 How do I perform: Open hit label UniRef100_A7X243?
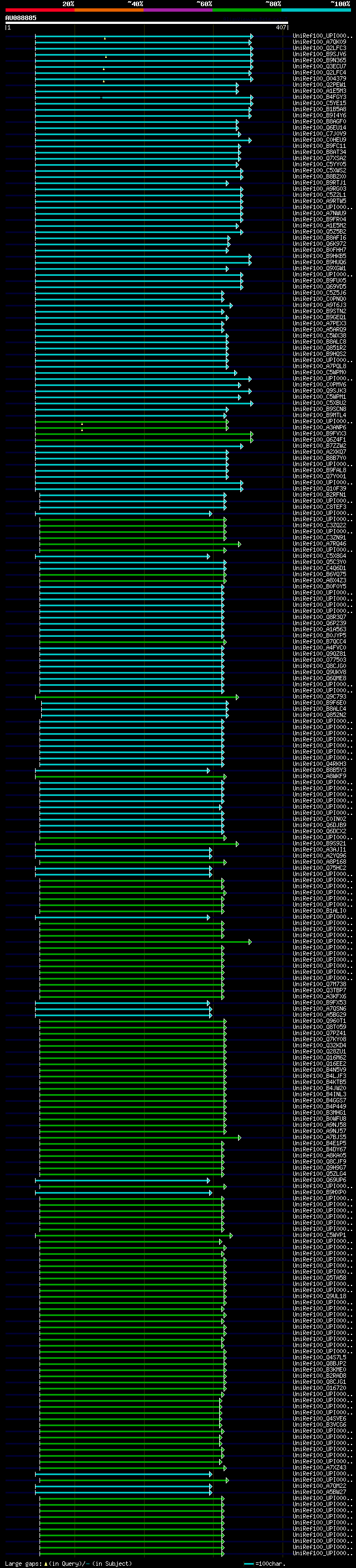319,1467
